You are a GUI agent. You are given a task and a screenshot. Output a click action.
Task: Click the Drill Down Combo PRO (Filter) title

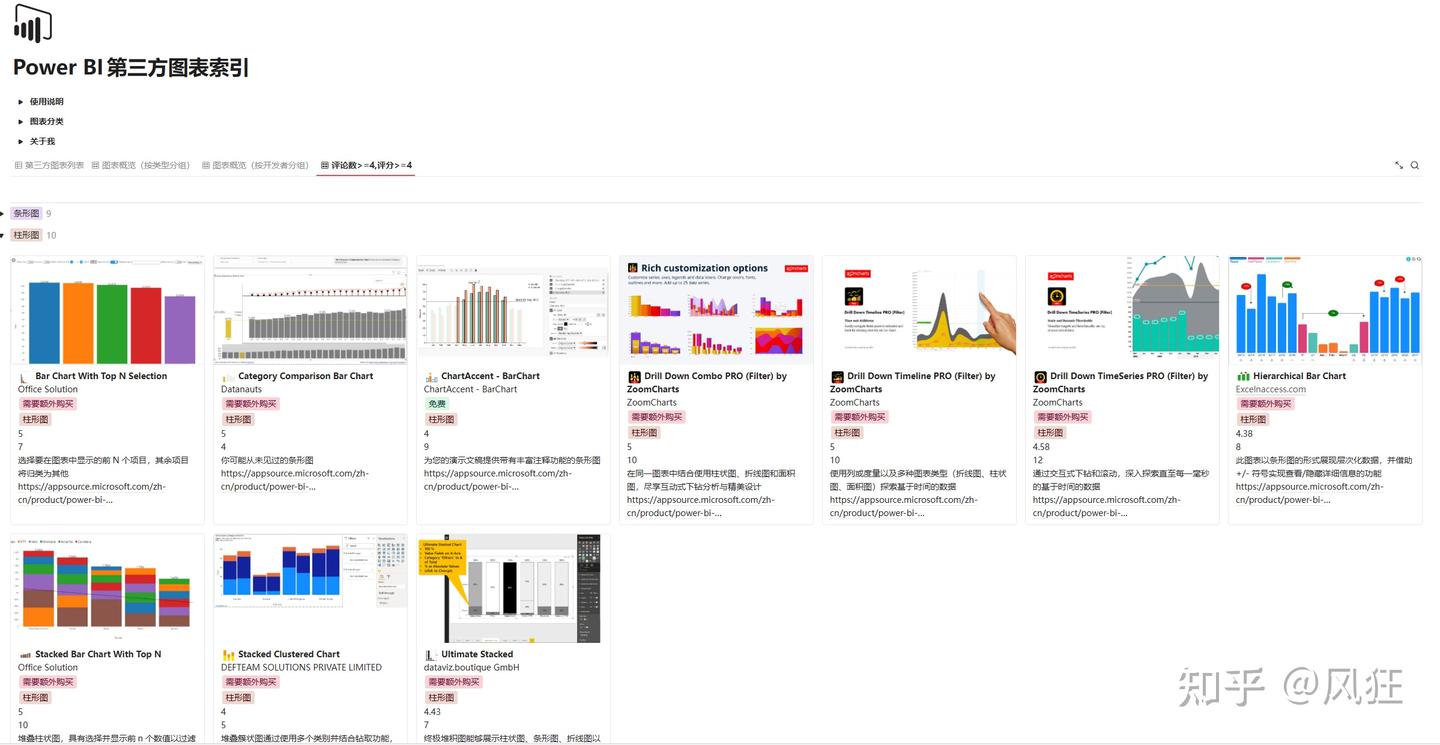[x=707, y=383]
